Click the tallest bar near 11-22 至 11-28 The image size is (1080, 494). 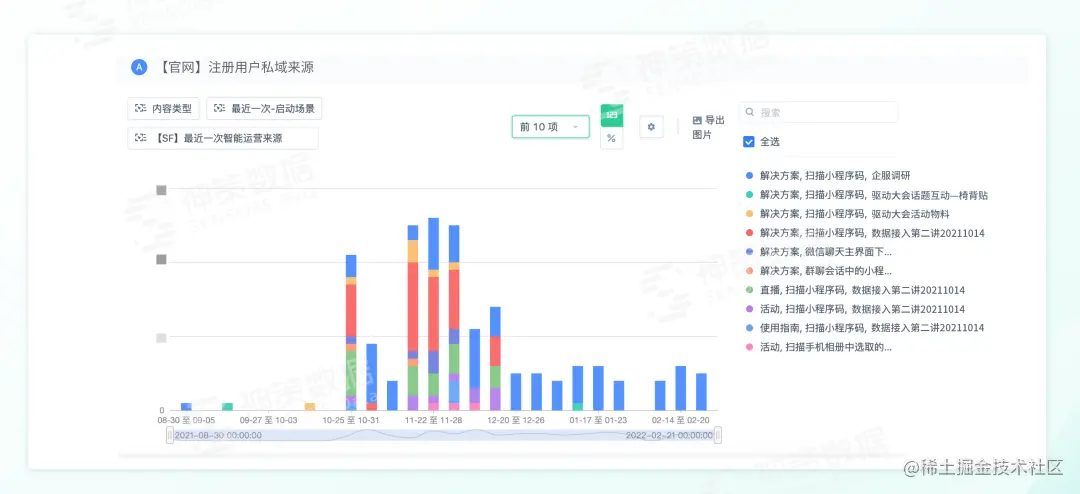(x=433, y=314)
